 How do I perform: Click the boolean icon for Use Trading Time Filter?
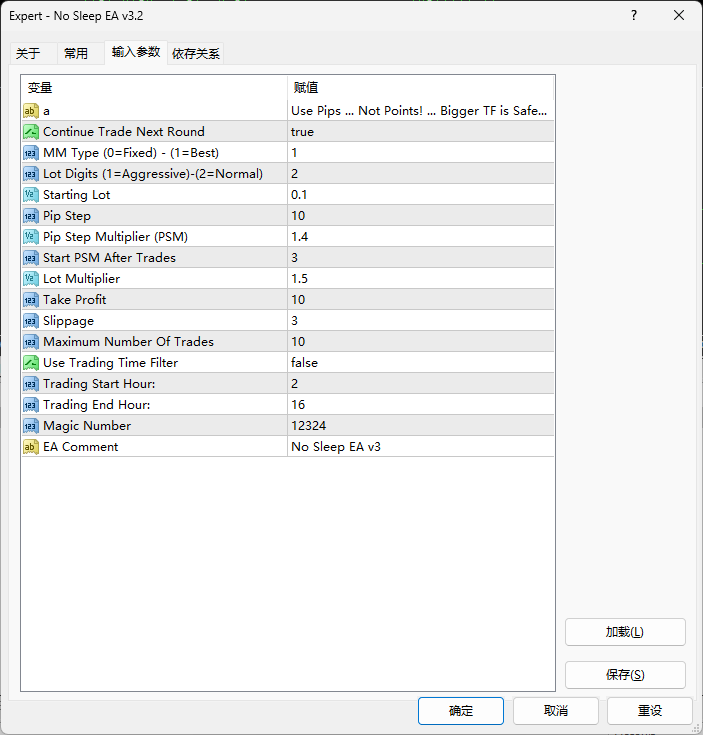click(31, 363)
